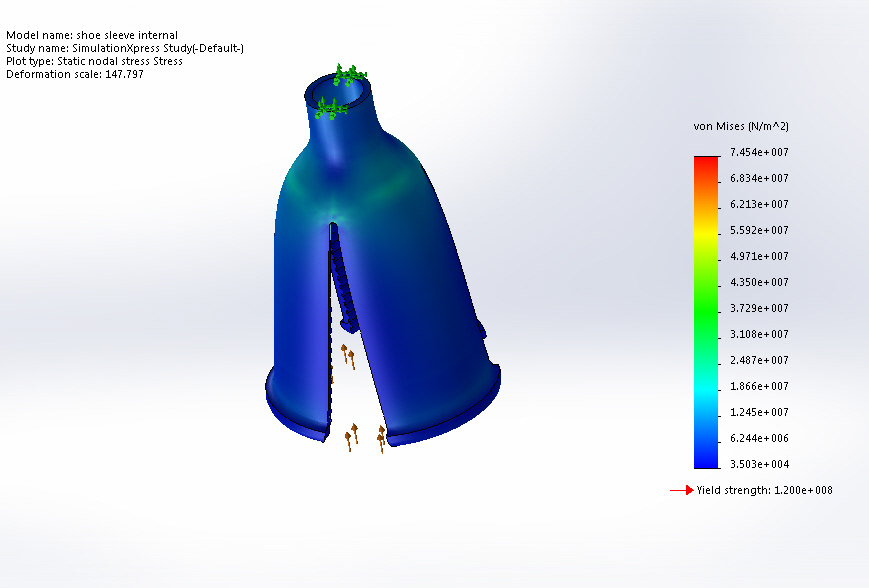Click the 'Yield strength: 1.200e+008' label
This screenshot has width=869, height=588.
764,490
